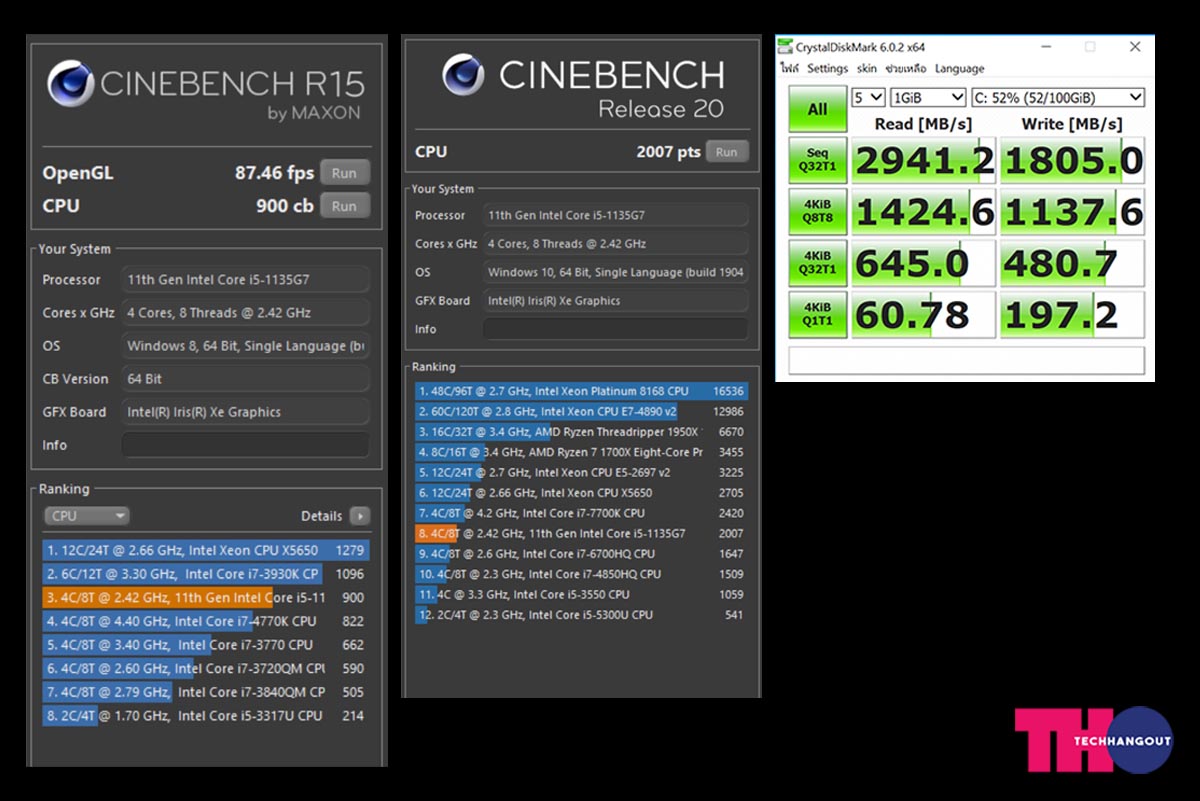Image resolution: width=1200 pixels, height=801 pixels.
Task: Click the OS field in Cinebench R20
Action: (x=616, y=272)
